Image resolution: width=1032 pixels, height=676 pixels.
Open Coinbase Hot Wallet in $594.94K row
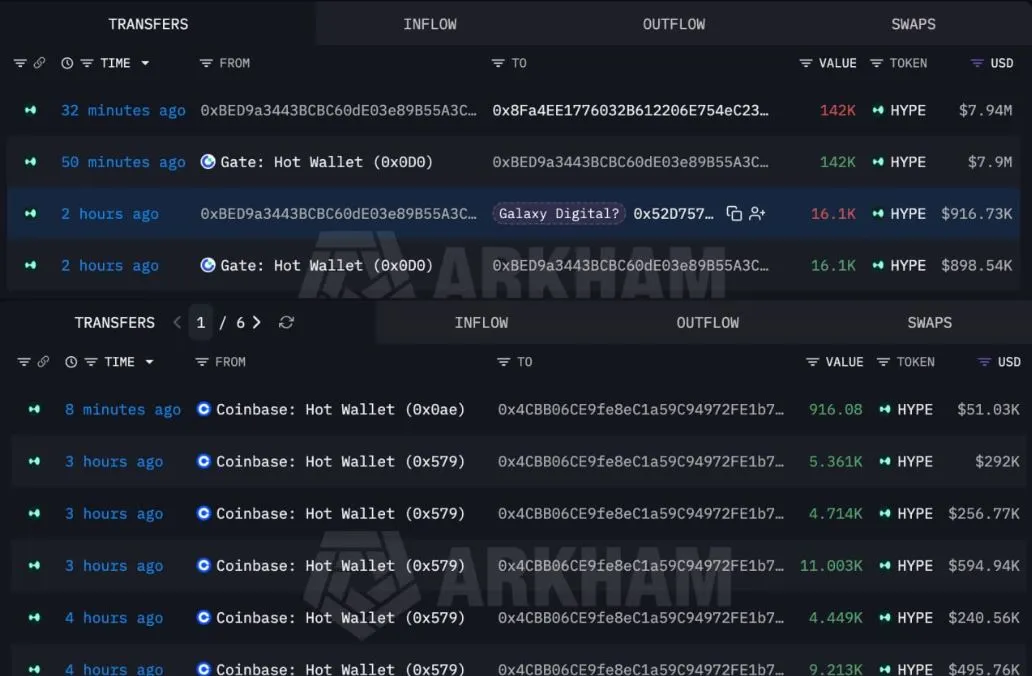coord(340,565)
